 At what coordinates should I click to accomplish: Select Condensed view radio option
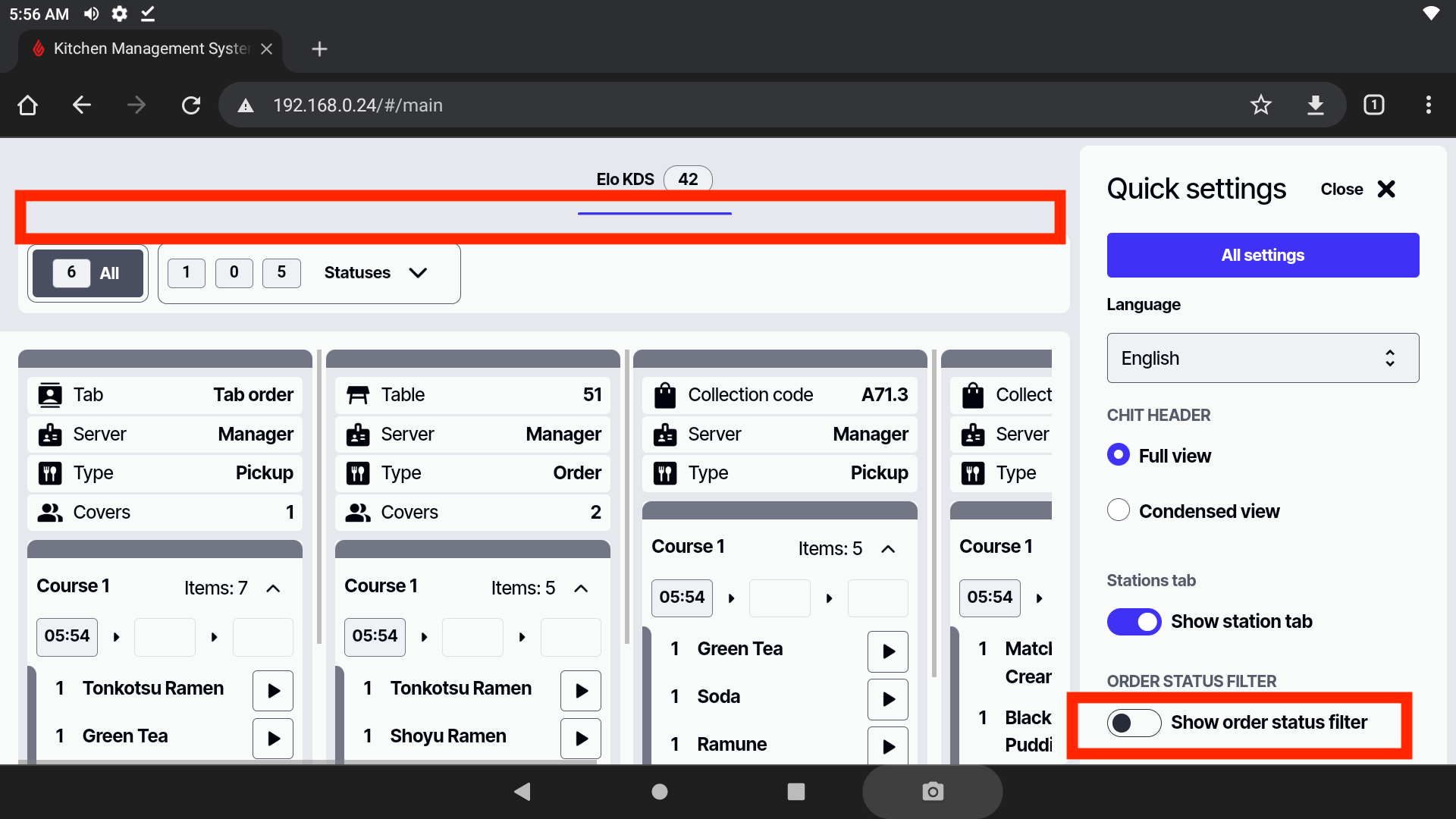(1119, 510)
